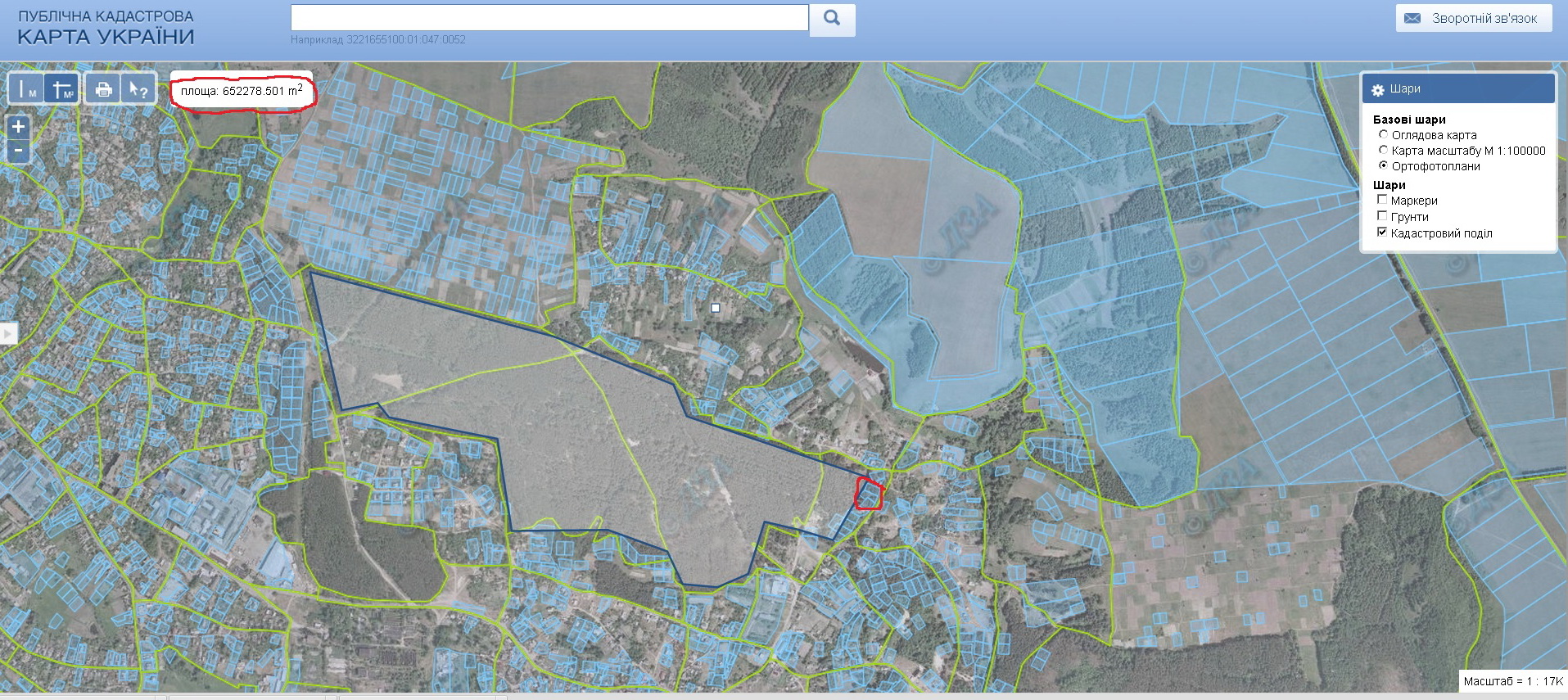
Task: Select Карта масштабу М 1:100000 layer
Action: coord(1384,150)
